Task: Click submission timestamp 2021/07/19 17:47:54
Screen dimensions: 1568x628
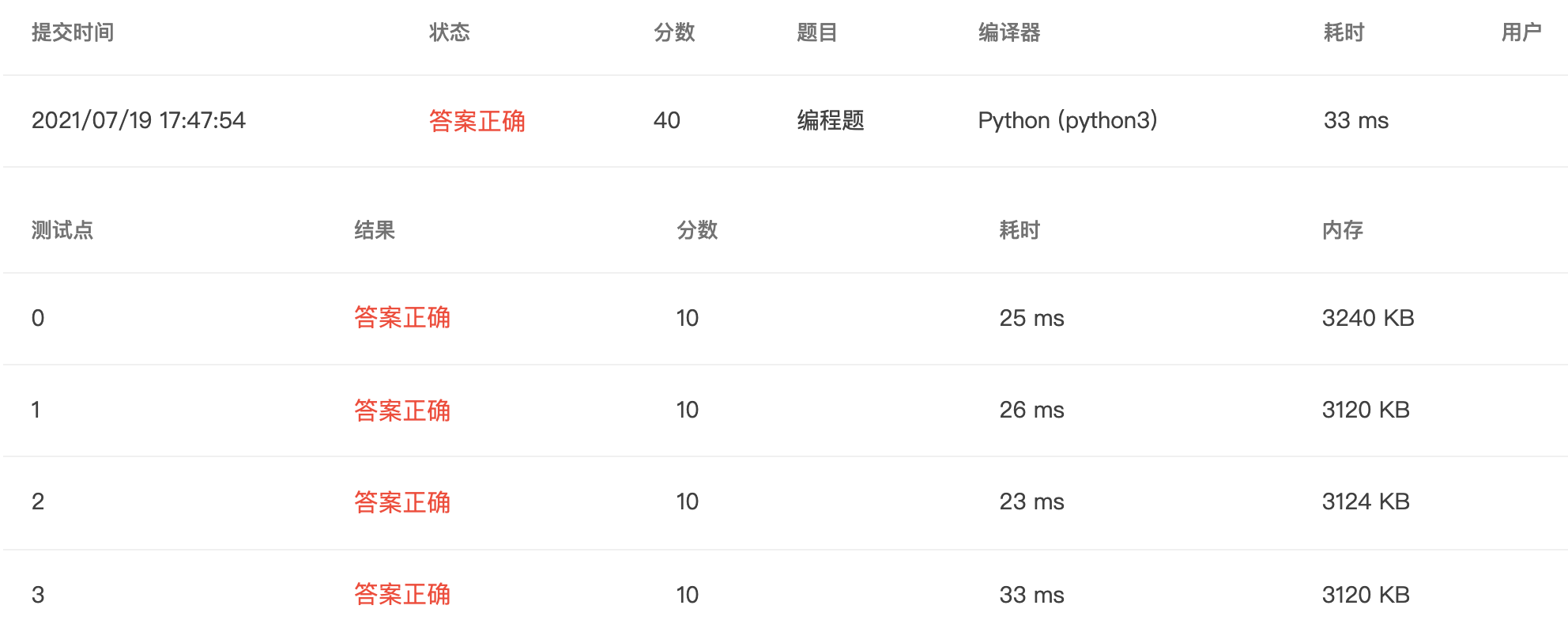Action: [x=138, y=120]
